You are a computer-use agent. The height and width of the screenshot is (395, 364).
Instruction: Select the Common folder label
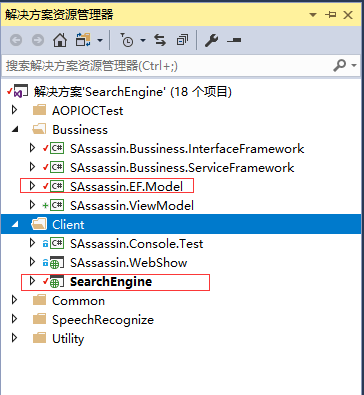(x=78, y=301)
